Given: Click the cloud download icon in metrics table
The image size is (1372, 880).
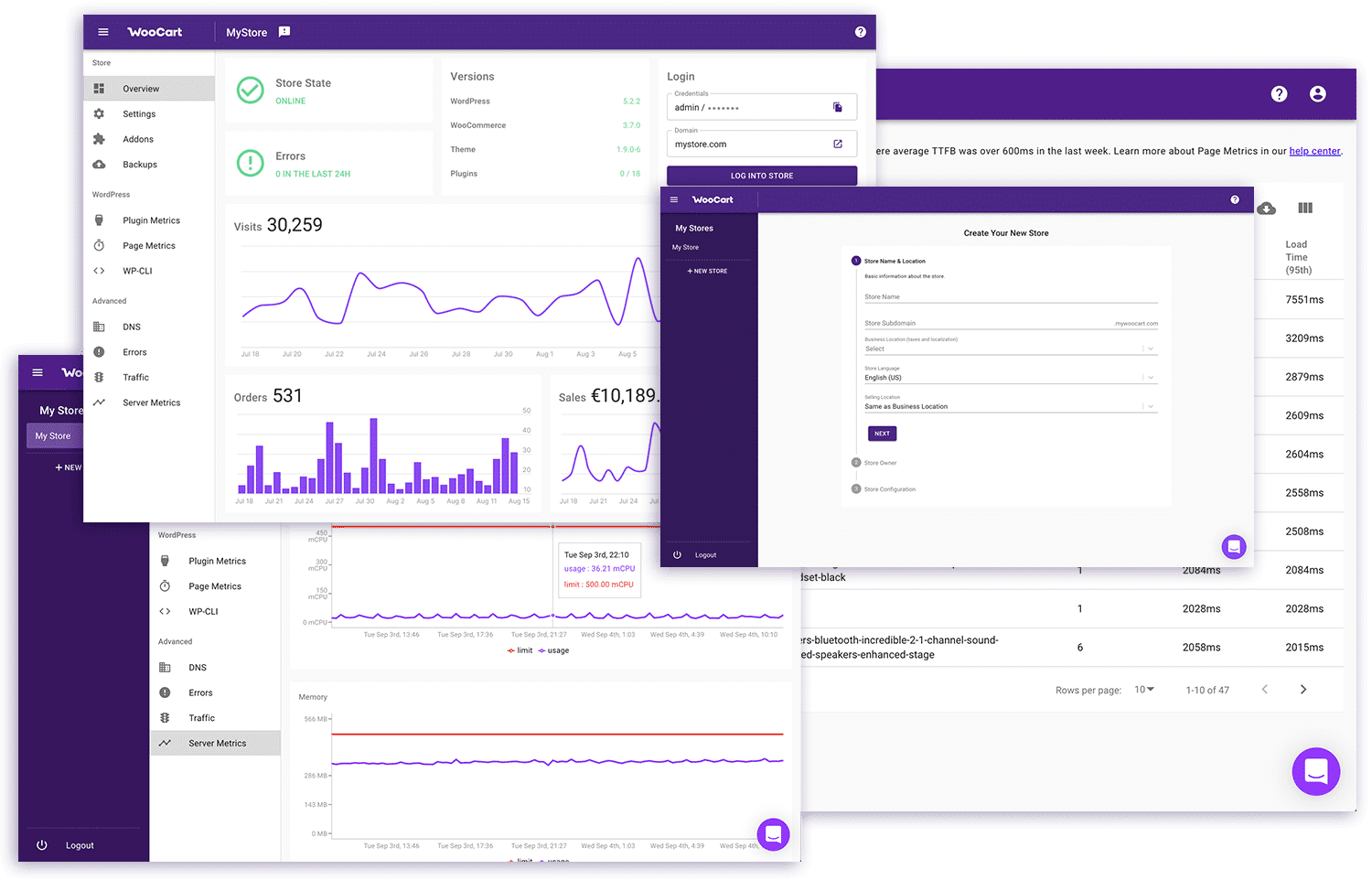Looking at the screenshot, I should point(1267,209).
